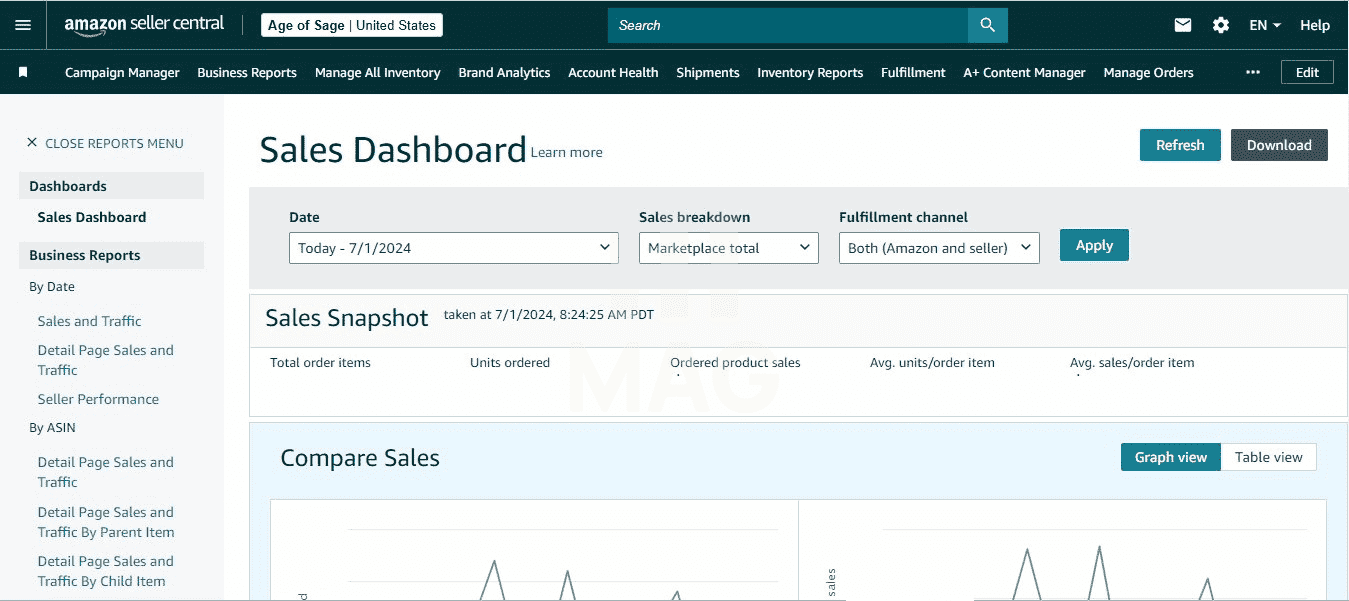Switch to Table view
This screenshot has width=1349, height=601.
pos(1268,457)
